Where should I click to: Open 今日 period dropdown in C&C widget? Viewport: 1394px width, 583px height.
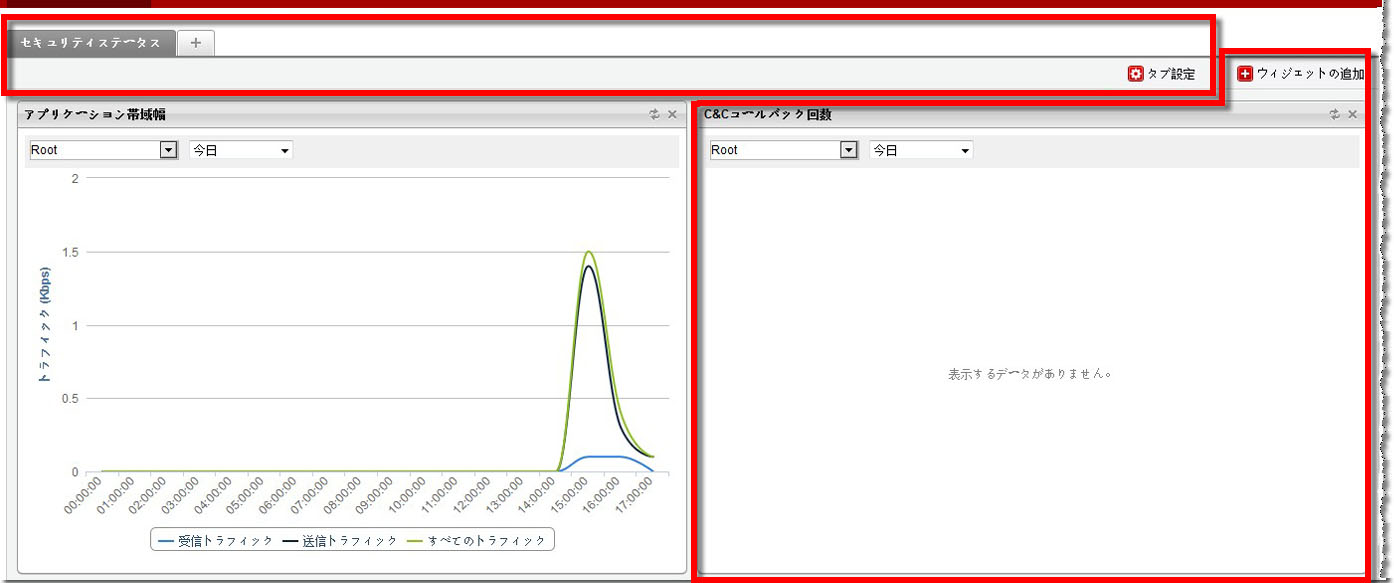coord(921,150)
